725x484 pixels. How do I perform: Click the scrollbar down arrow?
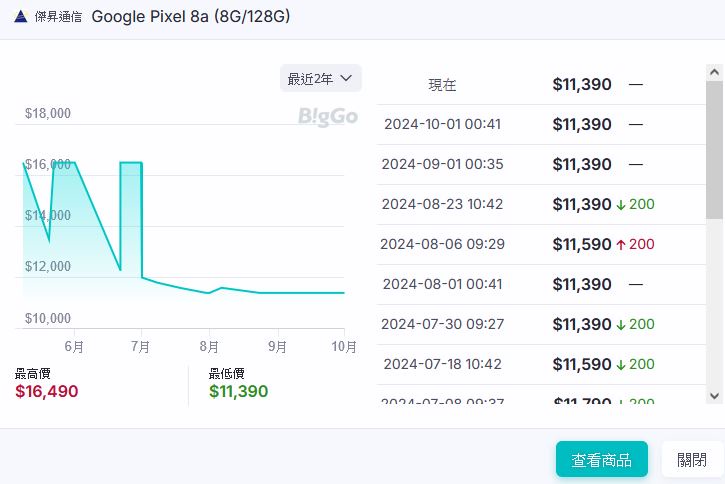tap(714, 396)
